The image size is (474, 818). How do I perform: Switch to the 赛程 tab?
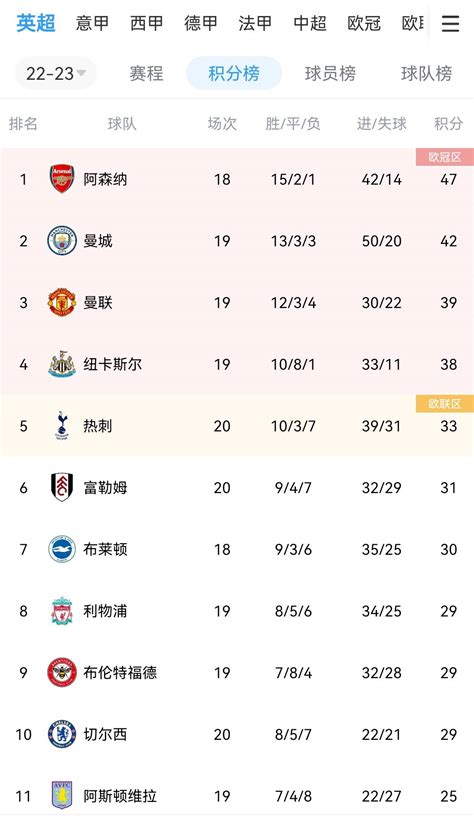coord(147,74)
